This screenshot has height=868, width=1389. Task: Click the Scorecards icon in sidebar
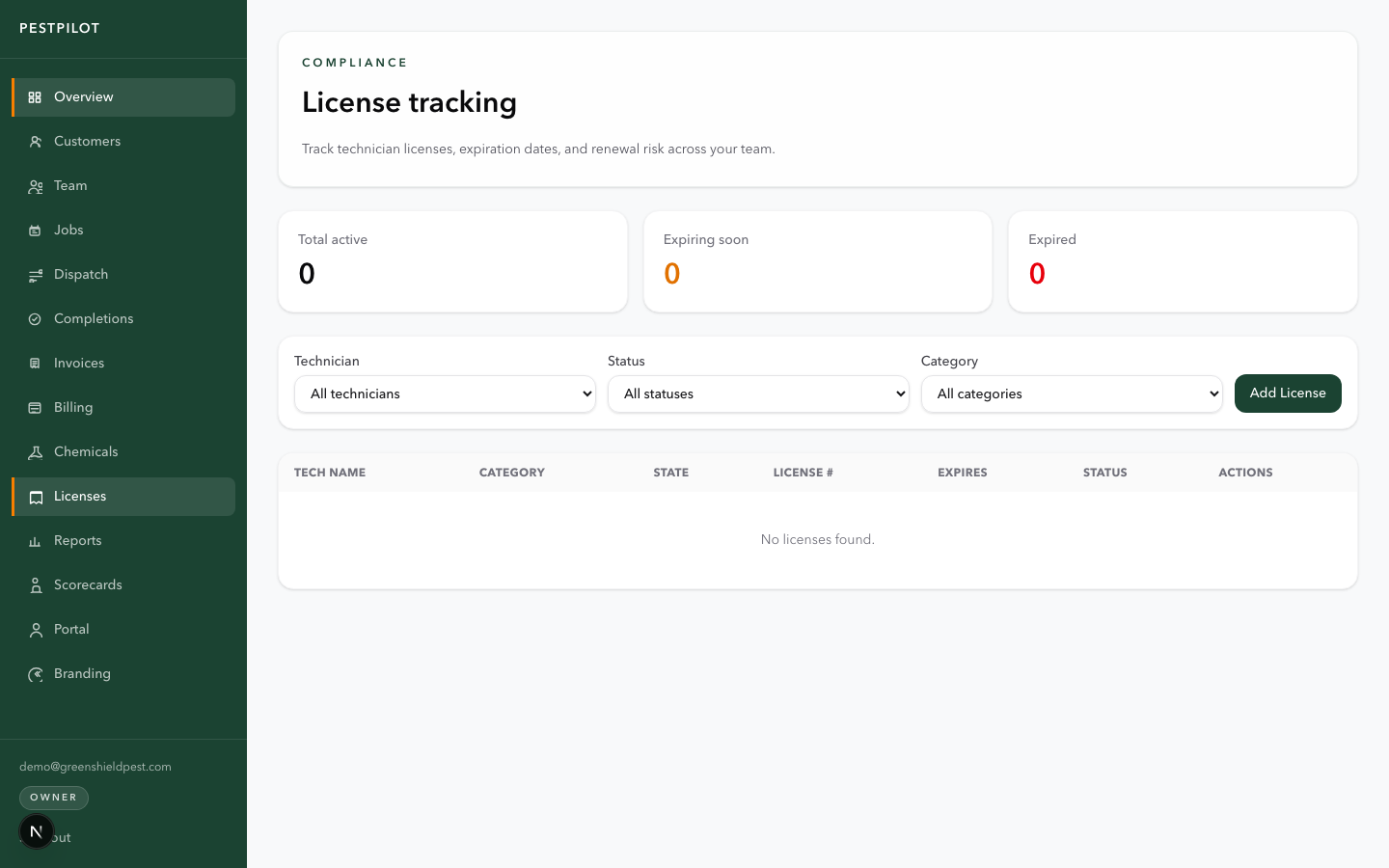point(35,585)
